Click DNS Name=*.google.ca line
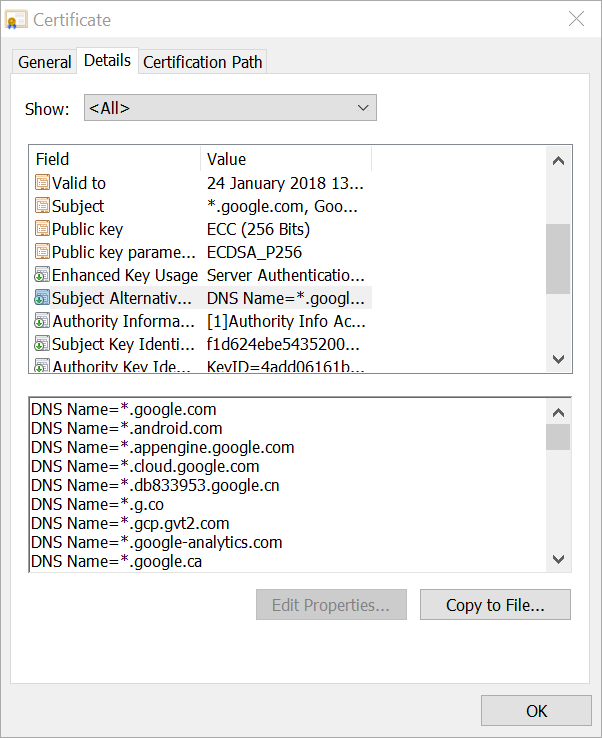The width and height of the screenshot is (602, 738). [x=117, y=561]
